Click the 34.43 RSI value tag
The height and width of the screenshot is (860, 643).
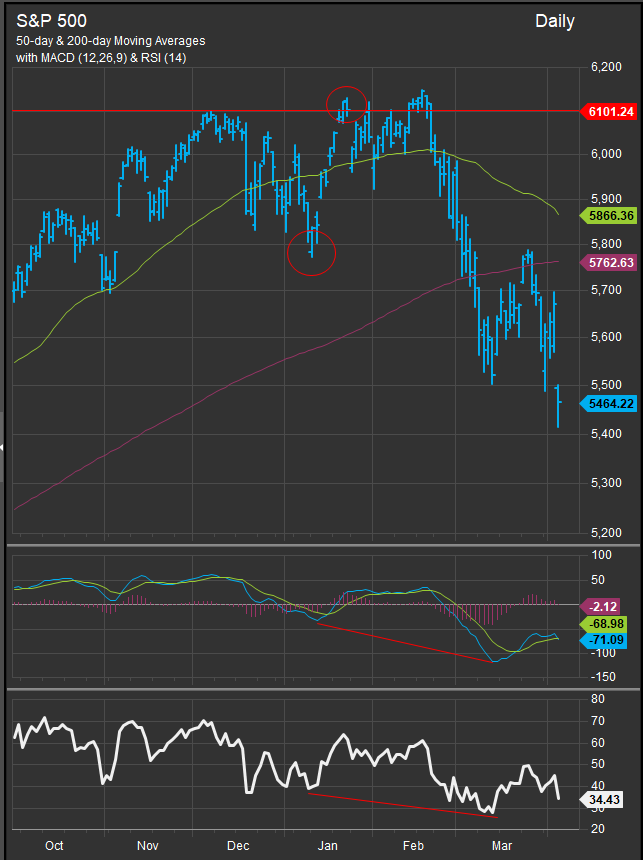pyautogui.click(x=602, y=800)
